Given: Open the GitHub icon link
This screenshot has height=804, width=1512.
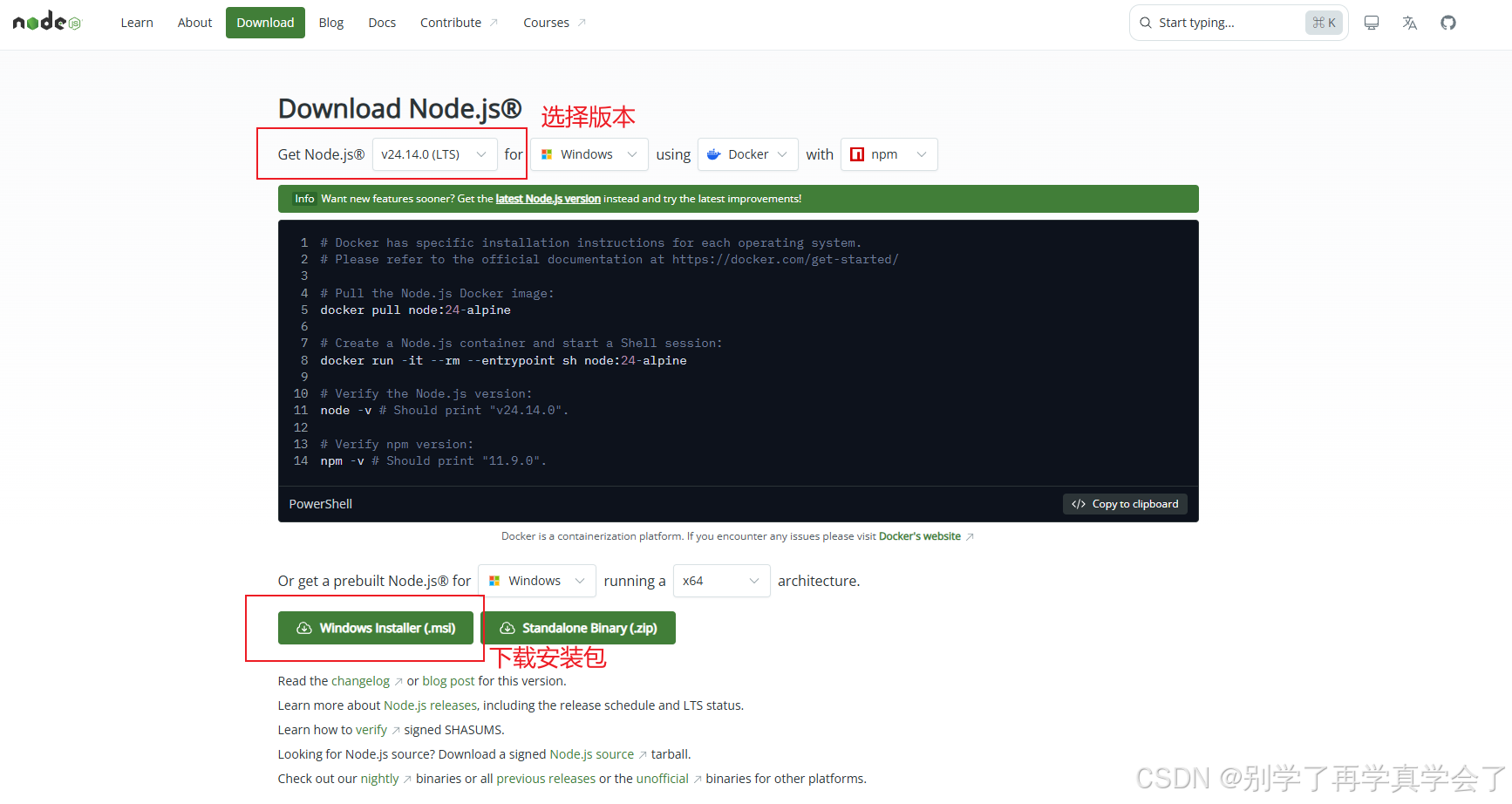Looking at the screenshot, I should click(1448, 23).
